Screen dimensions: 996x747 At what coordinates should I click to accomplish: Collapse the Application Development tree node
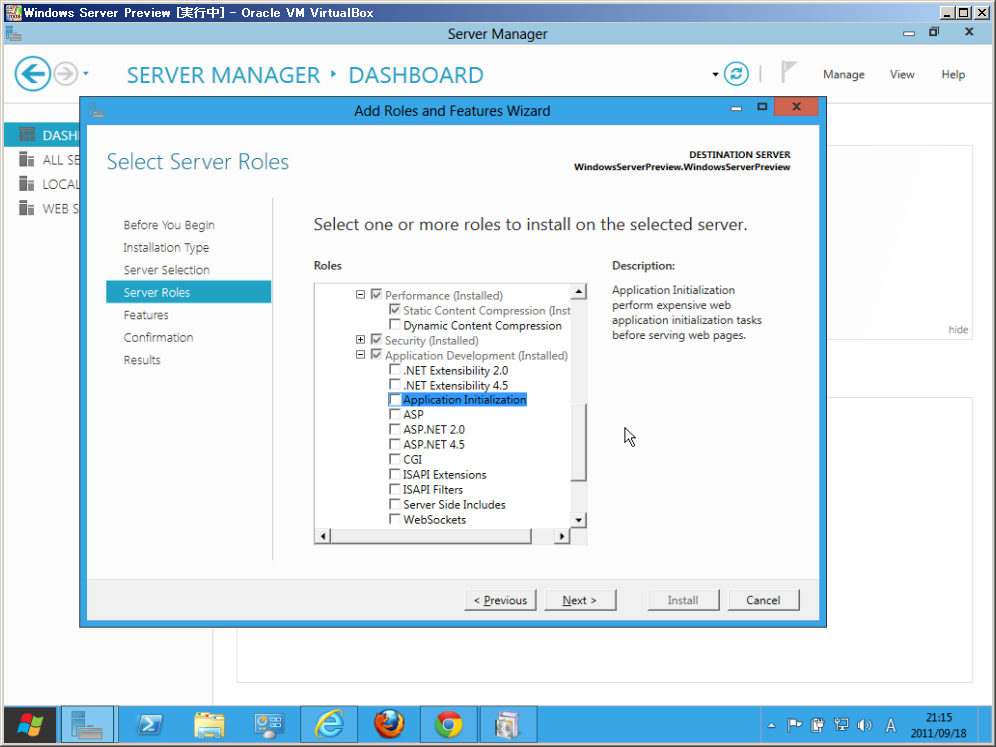pyautogui.click(x=361, y=356)
